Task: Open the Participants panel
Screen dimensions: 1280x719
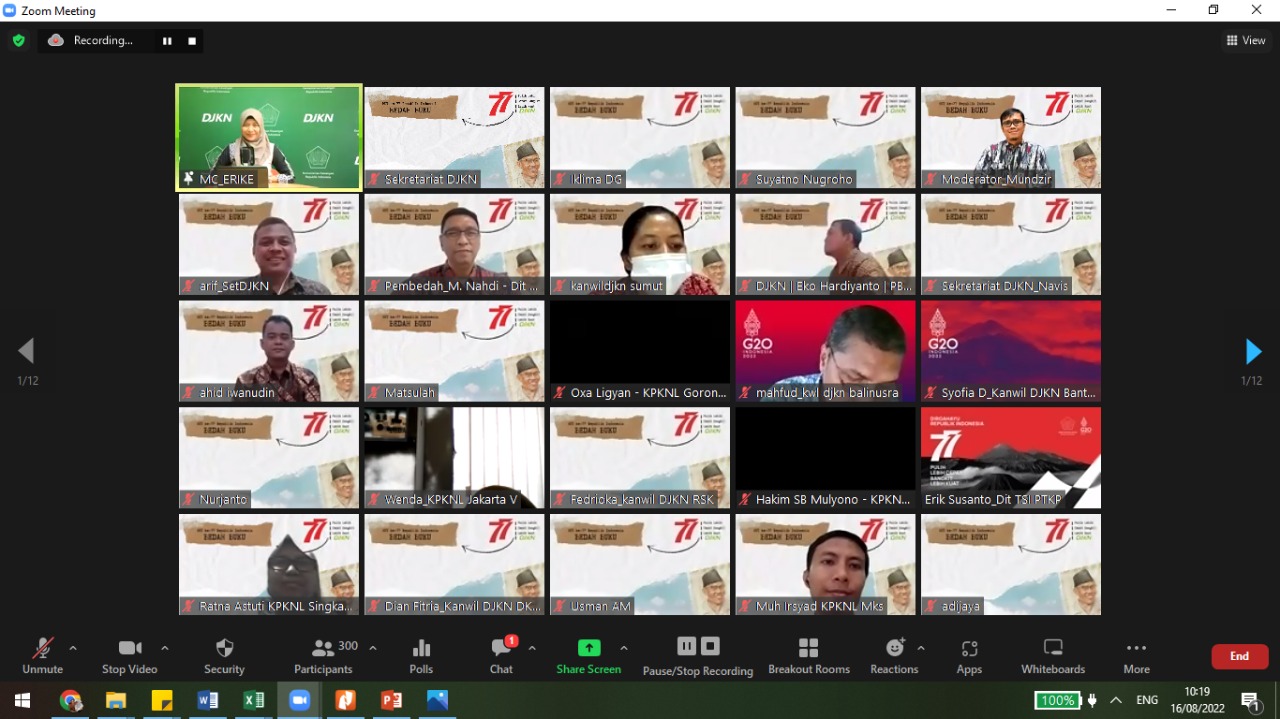Action: point(323,656)
